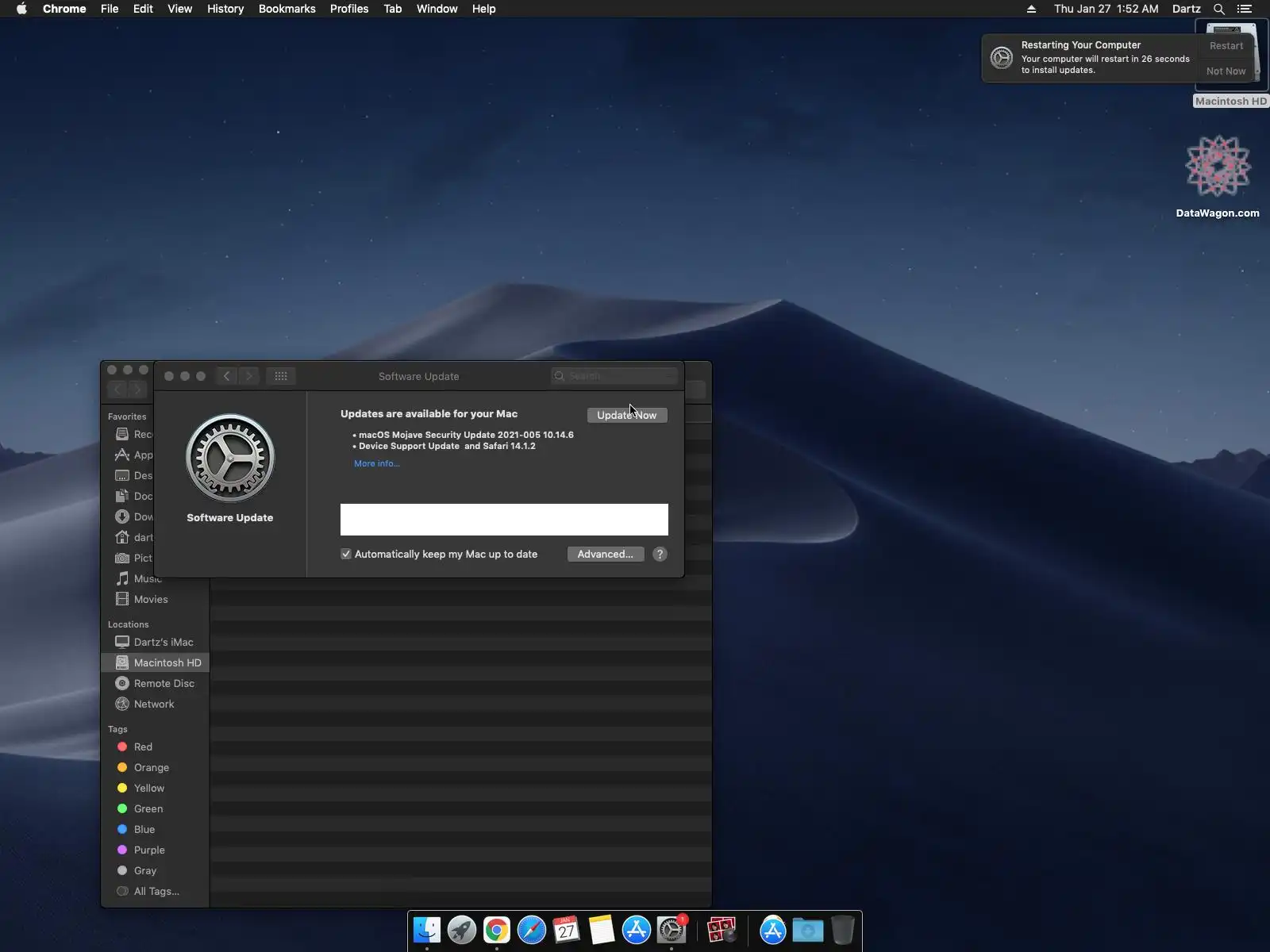The width and height of the screenshot is (1270, 952).
Task: Select Remote Disc in Finder sidebar
Action: [x=155, y=683]
